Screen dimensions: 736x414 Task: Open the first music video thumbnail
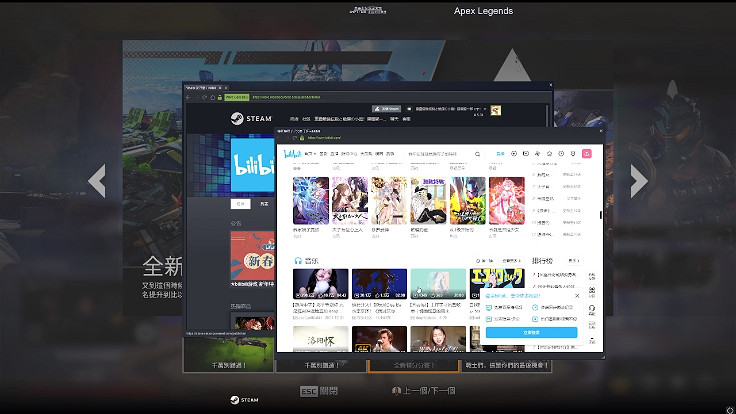click(320, 283)
